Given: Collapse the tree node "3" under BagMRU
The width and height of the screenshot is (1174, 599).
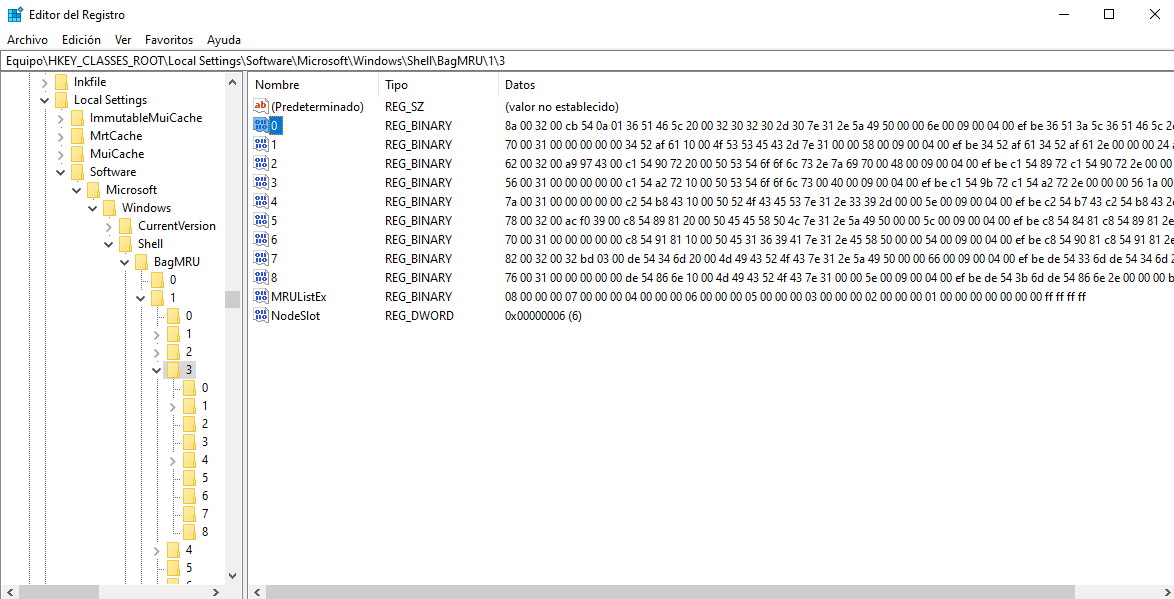Looking at the screenshot, I should point(156,369).
